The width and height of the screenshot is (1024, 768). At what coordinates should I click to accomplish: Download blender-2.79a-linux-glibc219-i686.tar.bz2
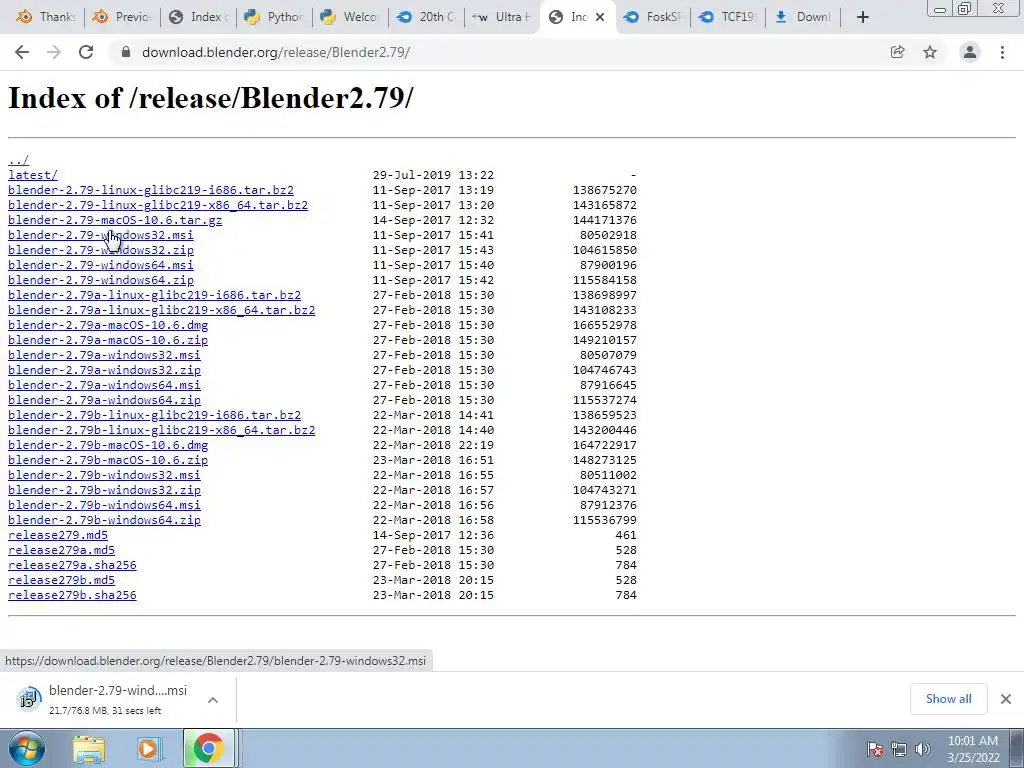click(155, 295)
